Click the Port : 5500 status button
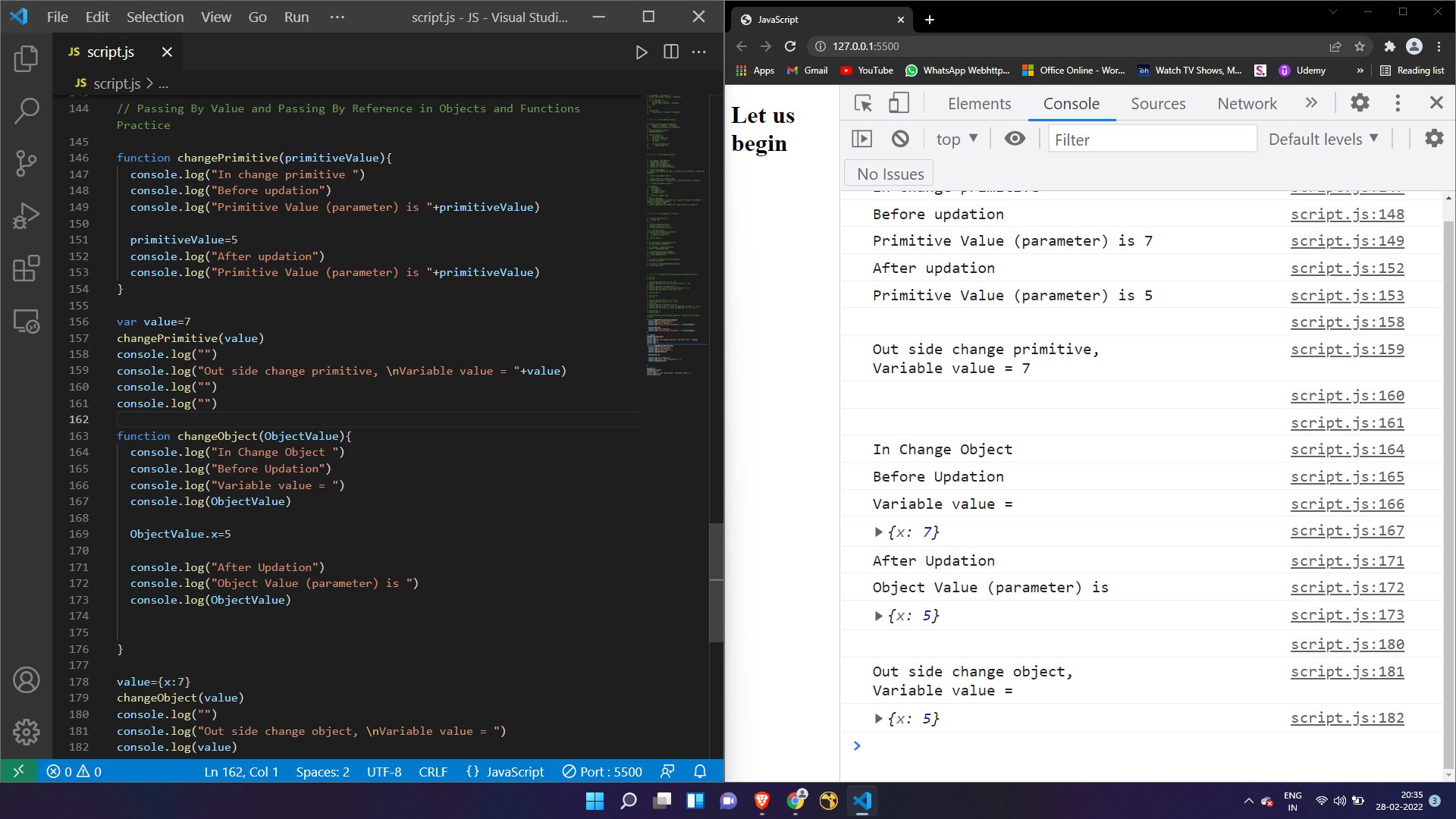Screen dimensions: 1456x819 (x=602, y=771)
